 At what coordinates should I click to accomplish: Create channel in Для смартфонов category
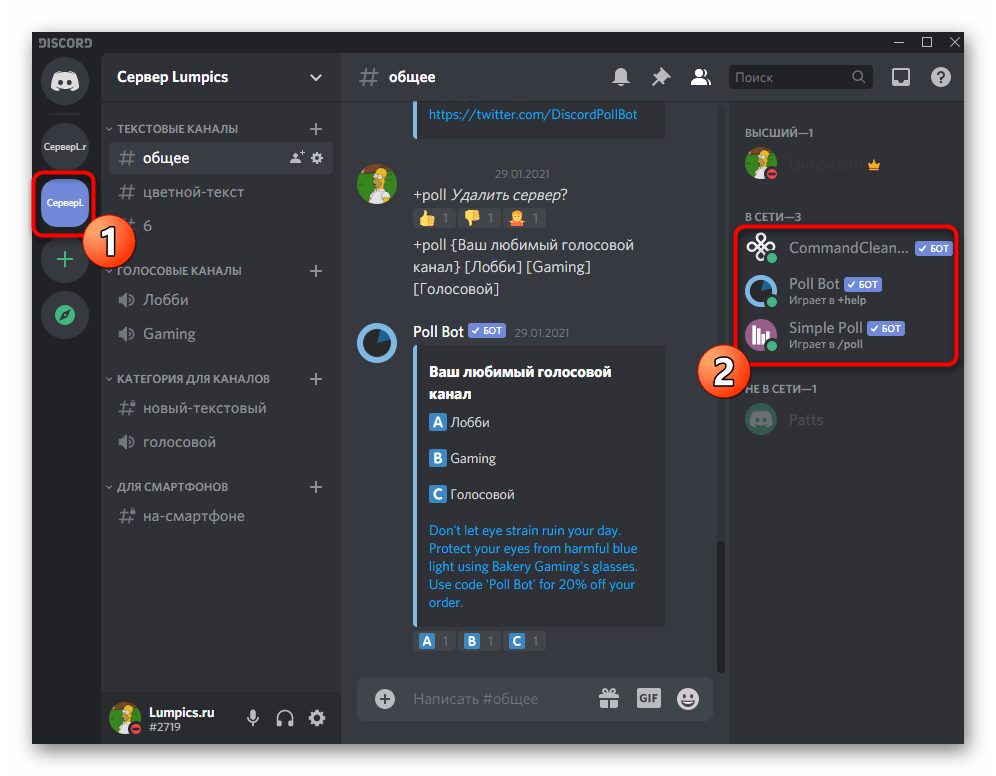tap(316, 487)
